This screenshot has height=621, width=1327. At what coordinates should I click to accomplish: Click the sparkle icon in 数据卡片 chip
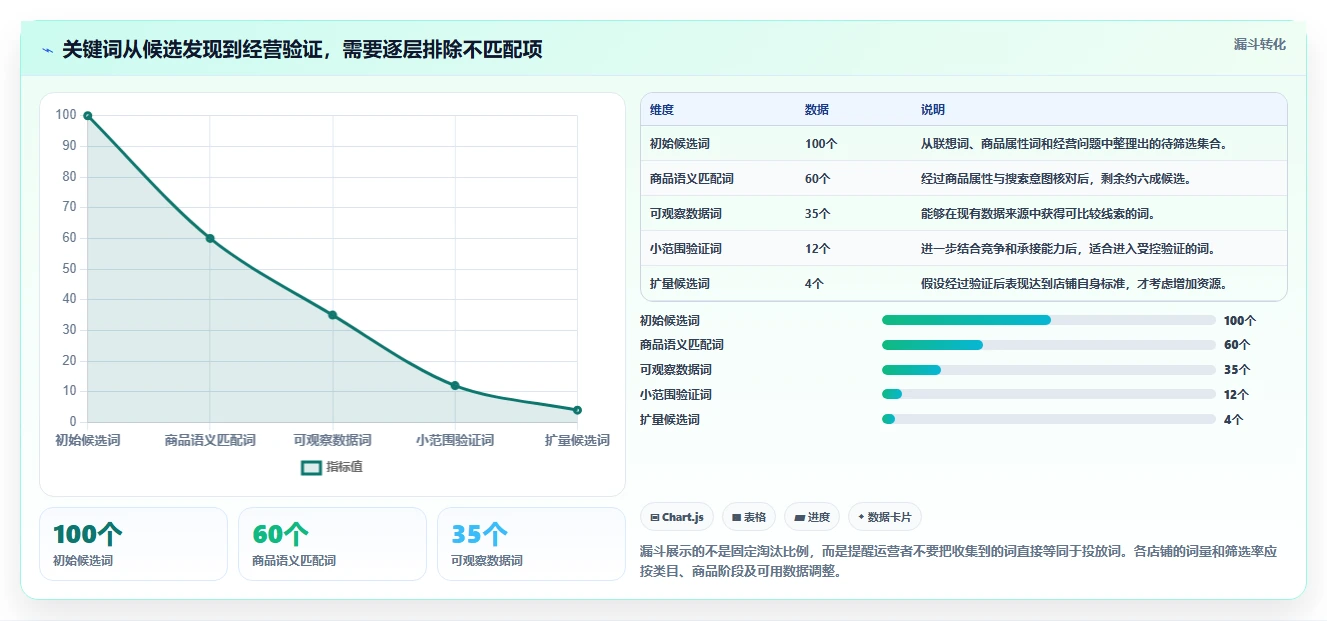[861, 517]
